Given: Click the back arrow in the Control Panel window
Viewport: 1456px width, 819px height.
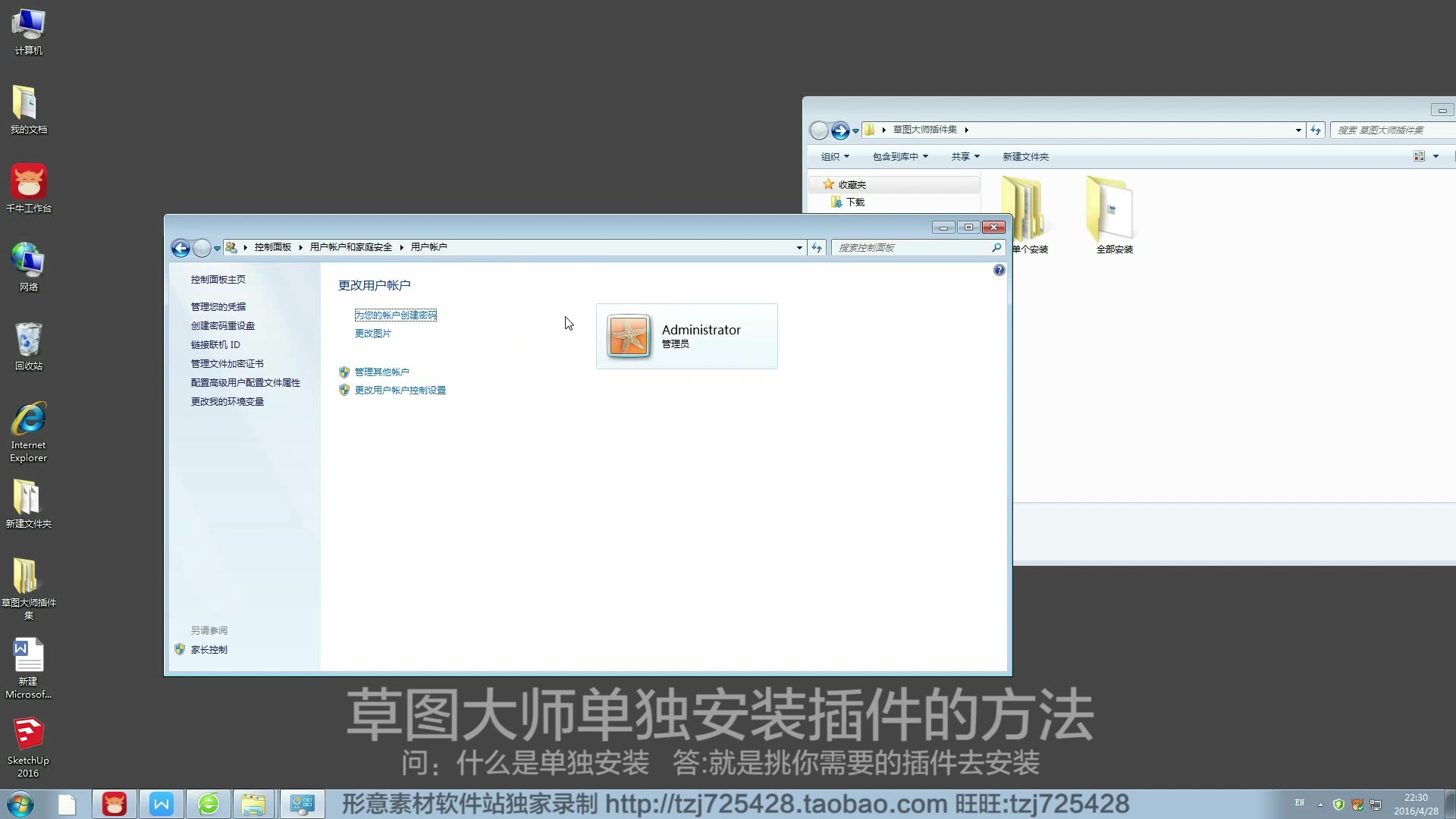Looking at the screenshot, I should coord(180,247).
